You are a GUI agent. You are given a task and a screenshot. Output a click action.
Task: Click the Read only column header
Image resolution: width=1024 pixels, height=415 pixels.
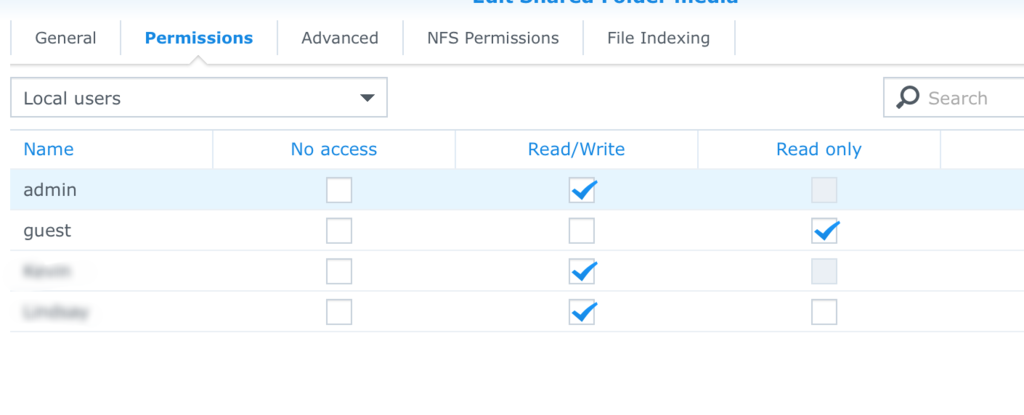[818, 149]
